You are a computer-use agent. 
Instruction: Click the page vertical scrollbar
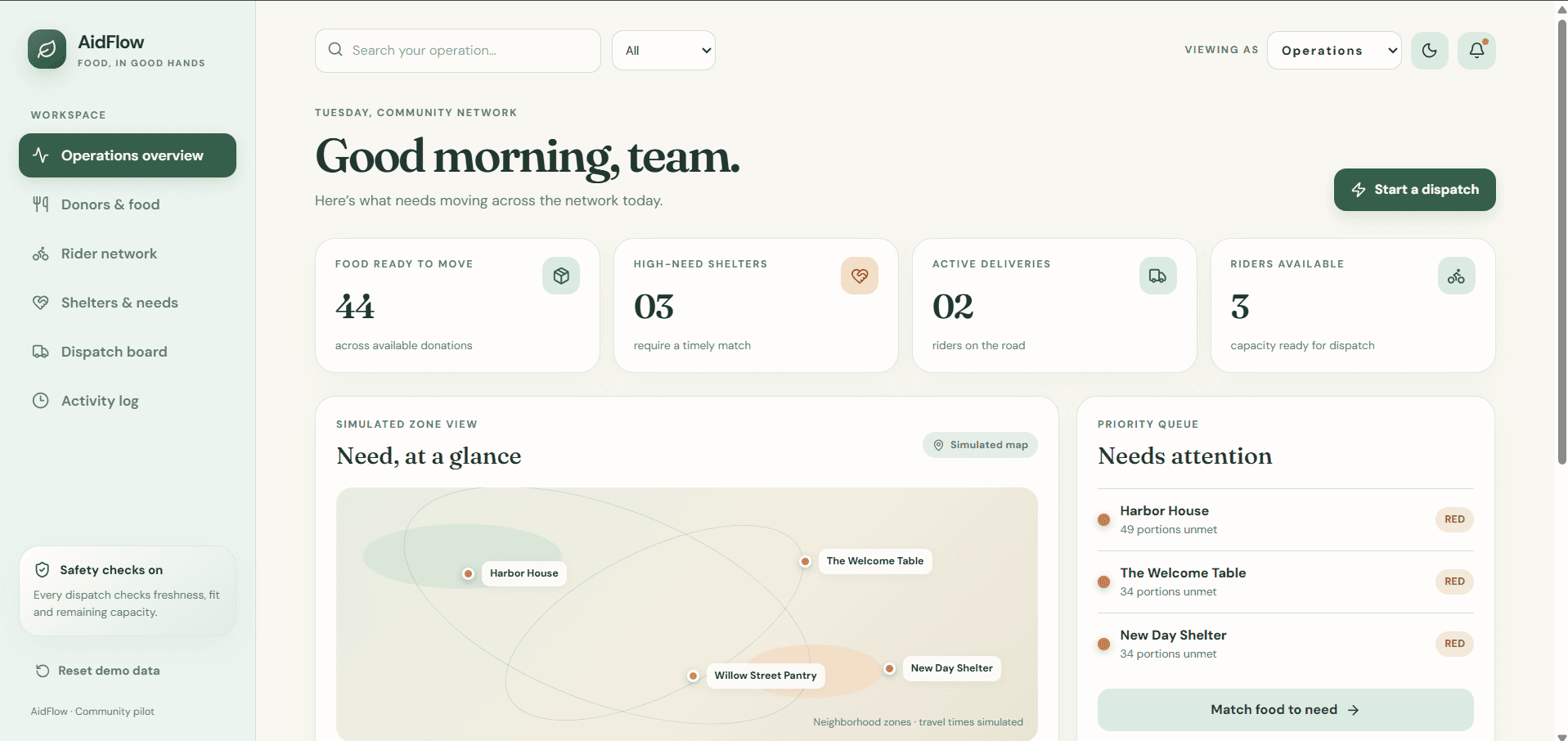(x=1561, y=242)
